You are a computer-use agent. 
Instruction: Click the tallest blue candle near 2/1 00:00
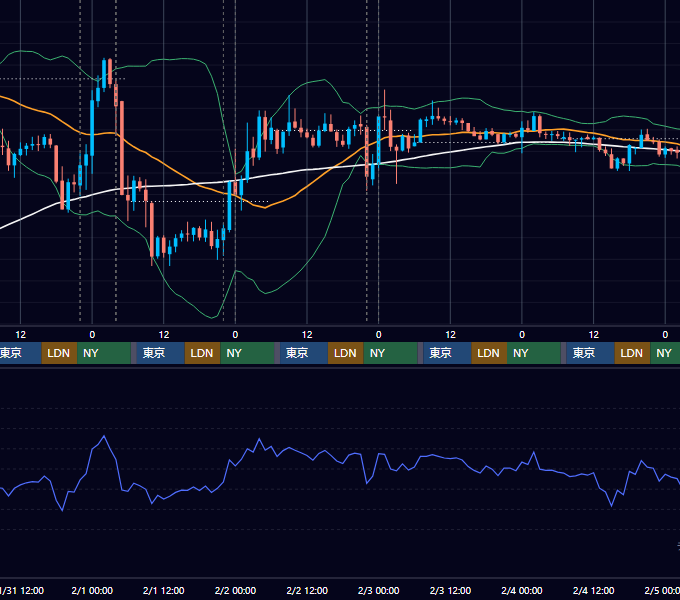pyautogui.click(x=92, y=128)
